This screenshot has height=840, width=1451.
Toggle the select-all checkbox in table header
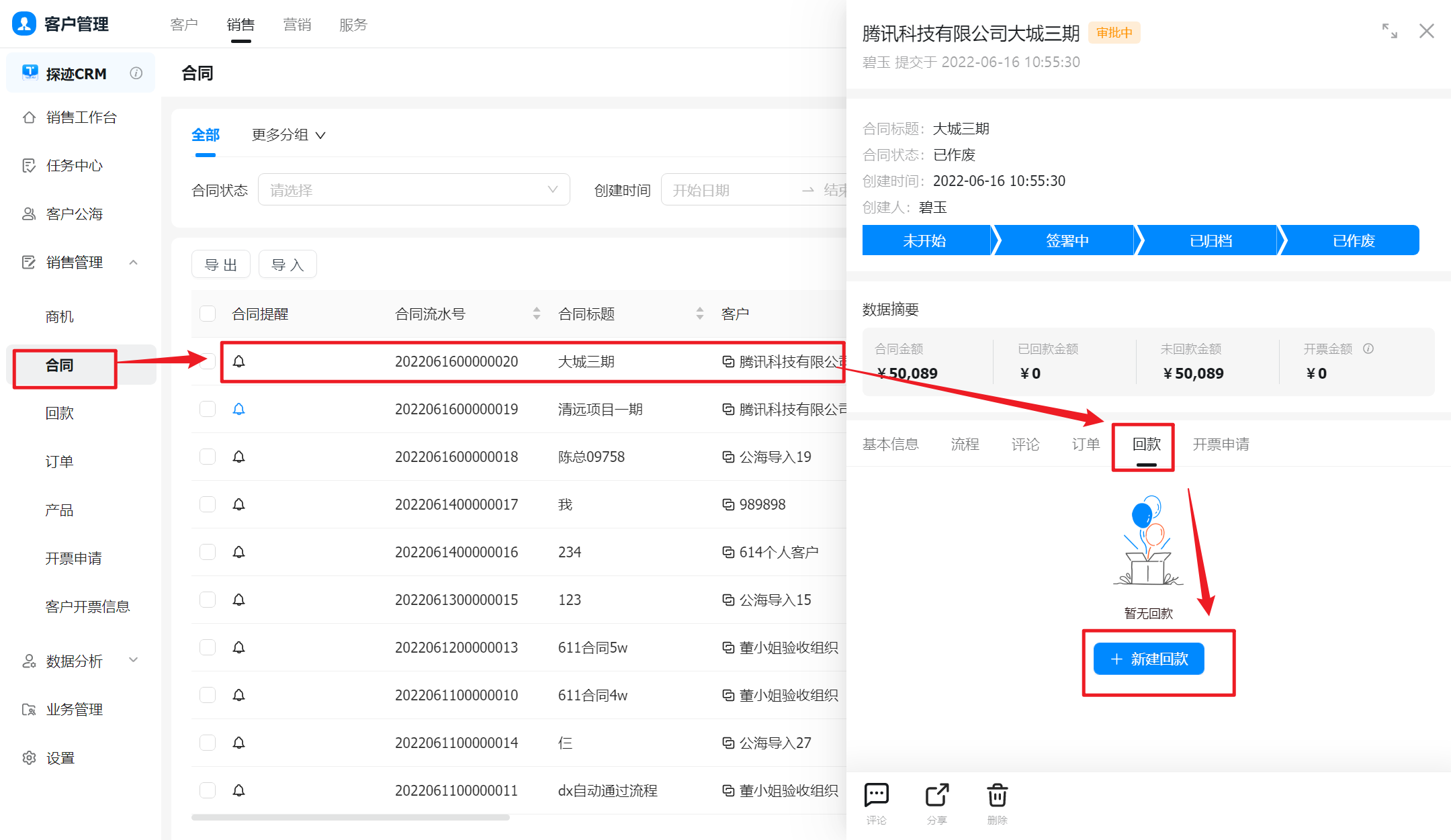point(208,314)
